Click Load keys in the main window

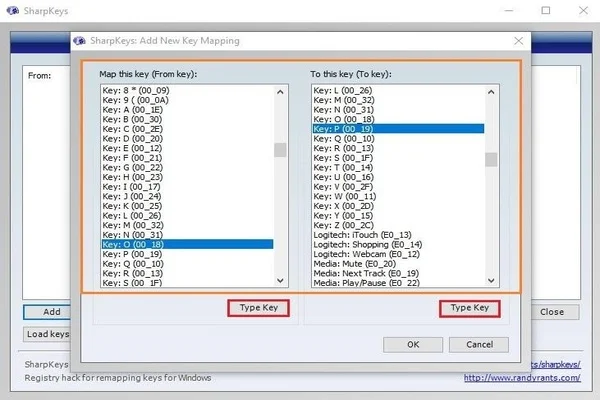click(x=47, y=334)
